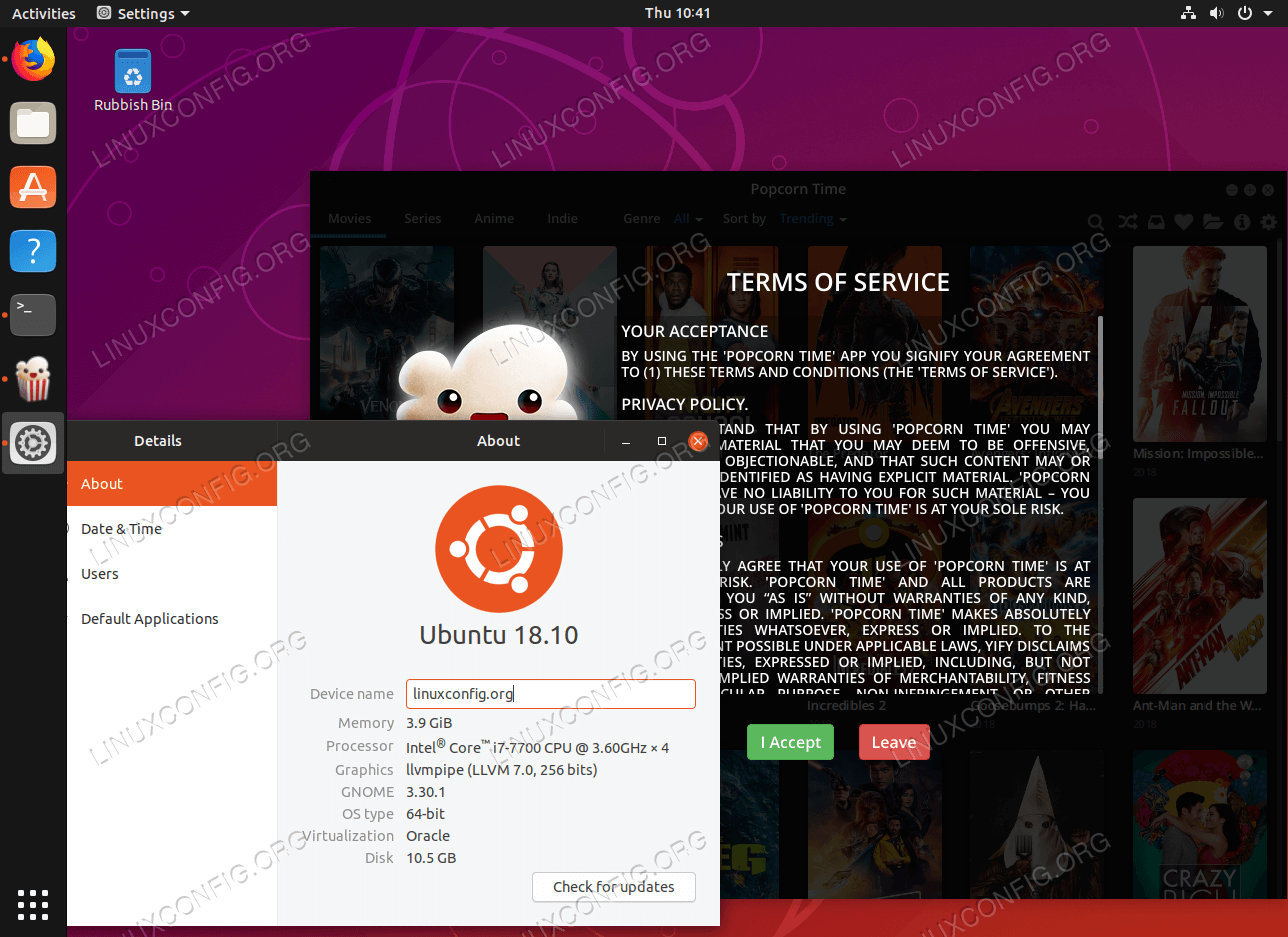Open favorites heart icon in Popcorn Time
The height and width of the screenshot is (937, 1288).
coord(1184,222)
